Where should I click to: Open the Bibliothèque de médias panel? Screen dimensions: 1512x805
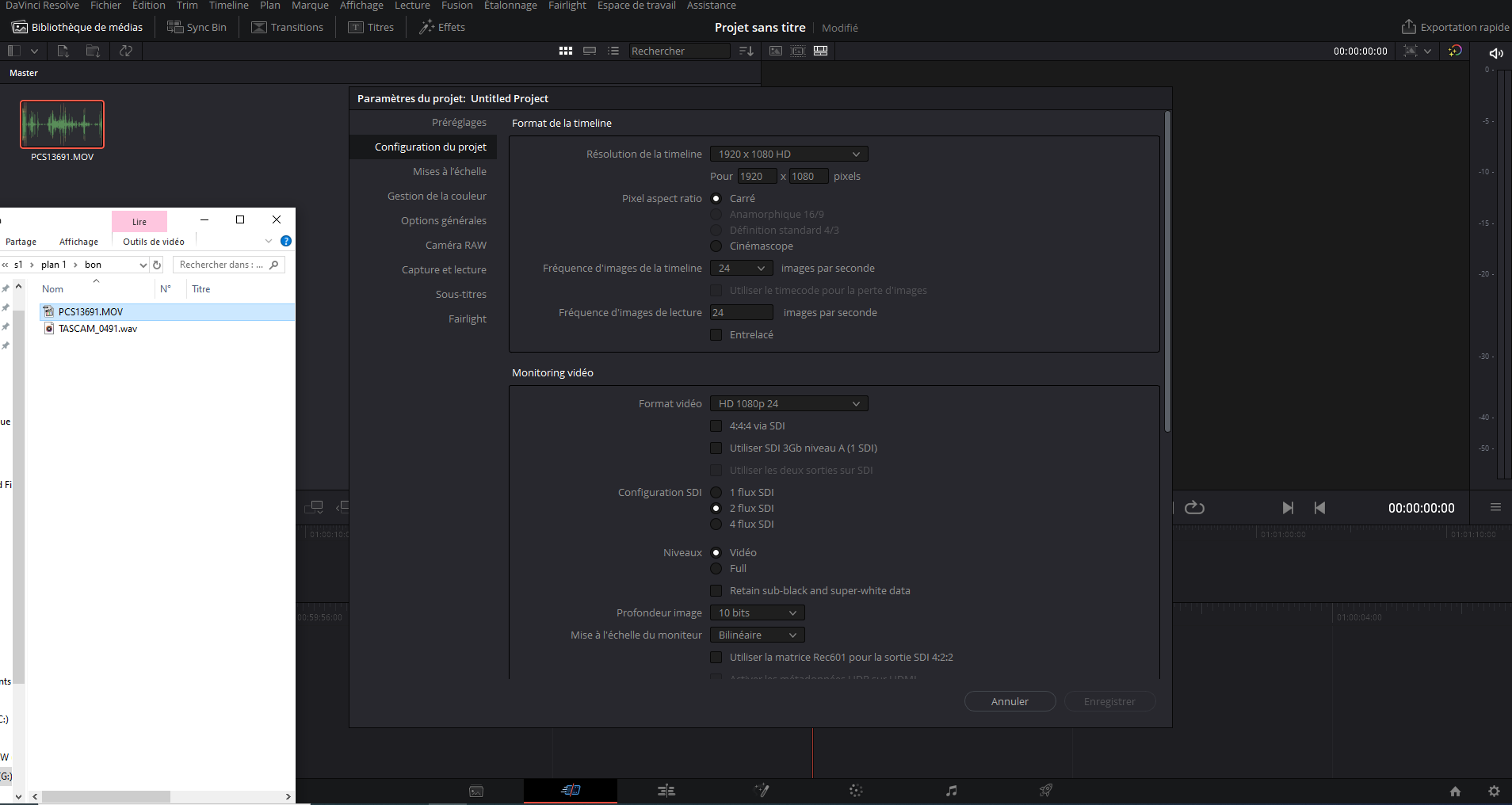point(77,27)
